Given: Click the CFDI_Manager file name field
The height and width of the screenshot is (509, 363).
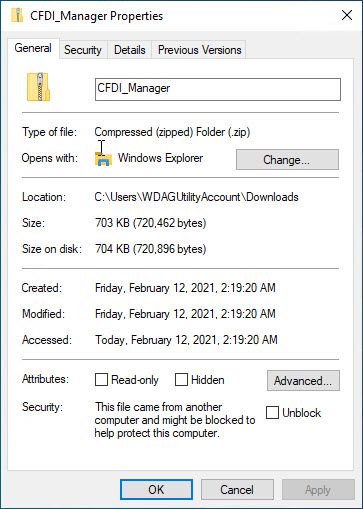Looking at the screenshot, I should [x=218, y=89].
